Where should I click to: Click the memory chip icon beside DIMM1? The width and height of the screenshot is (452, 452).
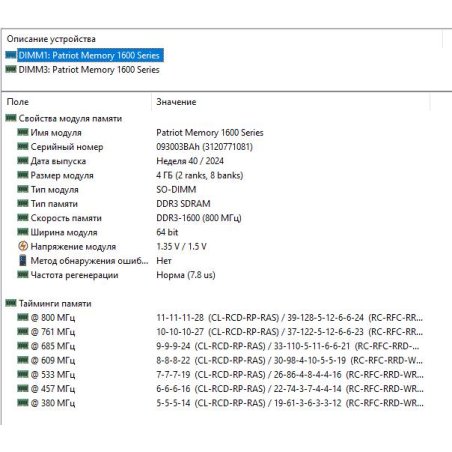[11, 55]
